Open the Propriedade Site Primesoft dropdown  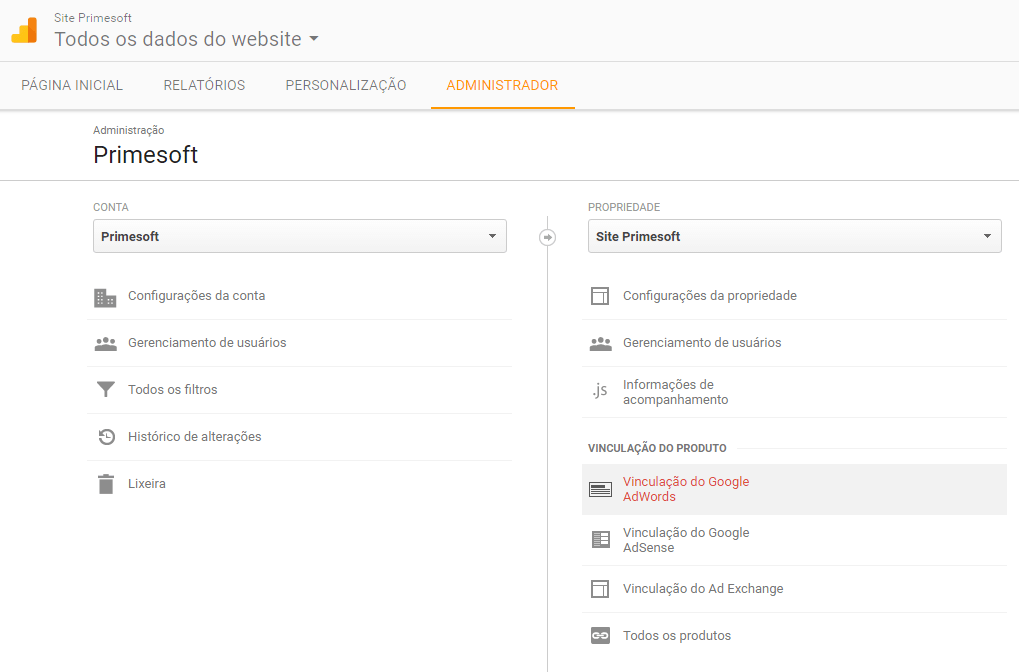pos(794,236)
